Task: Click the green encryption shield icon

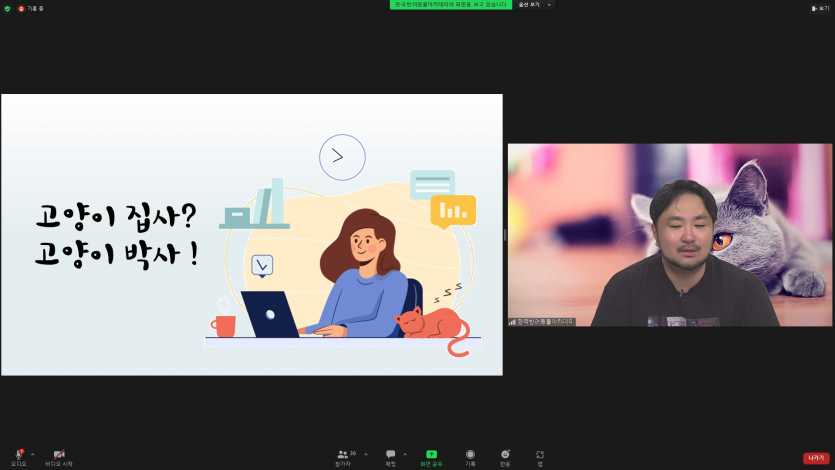Action: 7,9
